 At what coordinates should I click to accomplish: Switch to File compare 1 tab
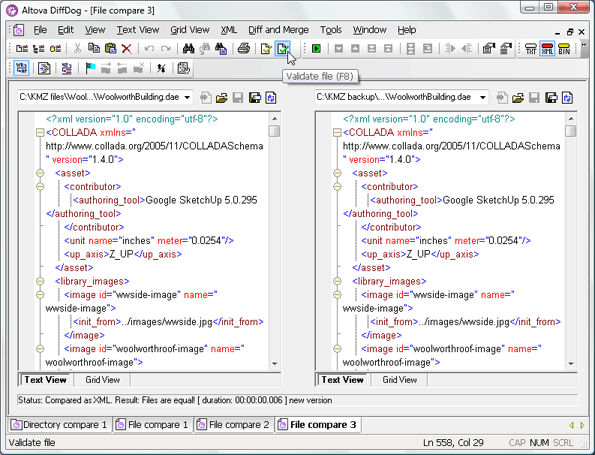pos(153,425)
